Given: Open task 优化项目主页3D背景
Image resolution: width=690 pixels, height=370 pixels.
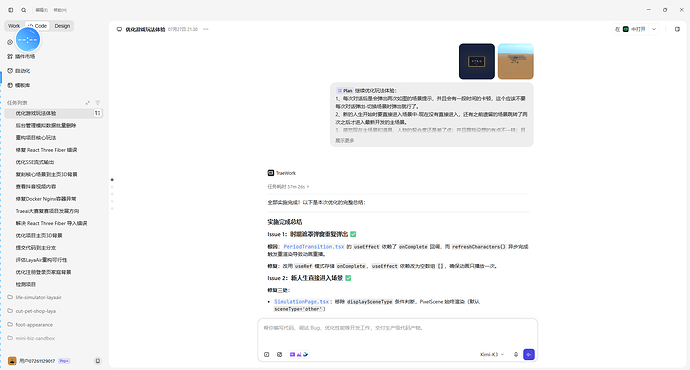Looking at the screenshot, I should pos(39,235).
